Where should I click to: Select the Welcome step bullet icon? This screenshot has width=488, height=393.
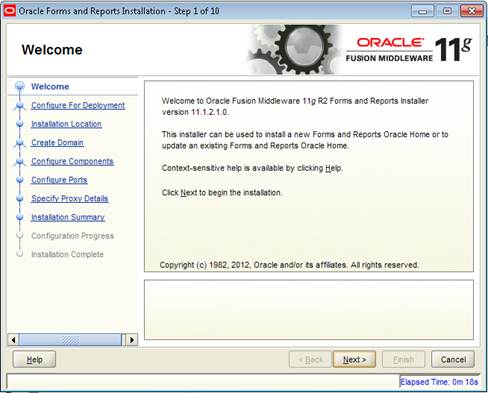20,86
